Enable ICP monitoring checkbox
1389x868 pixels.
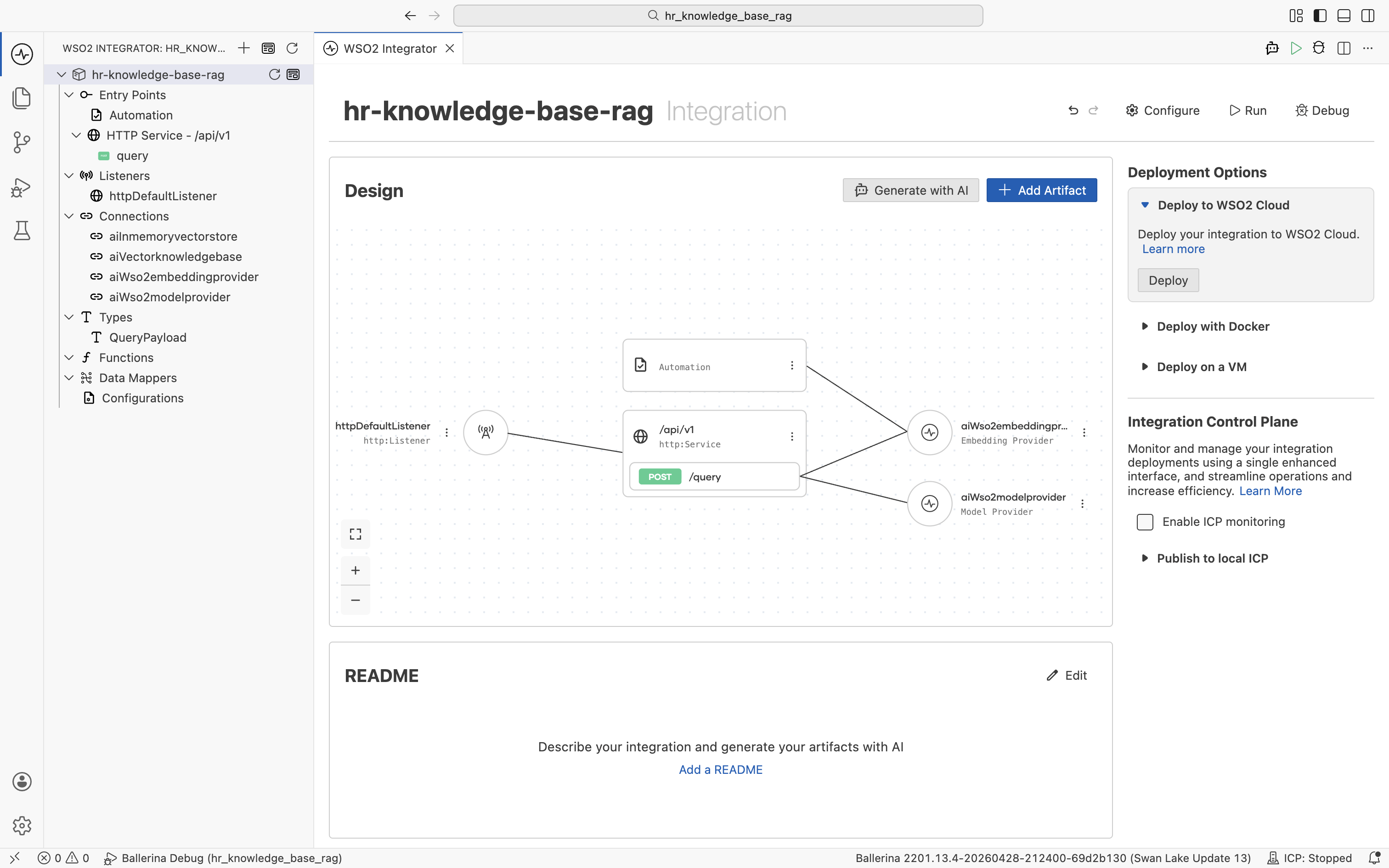(1145, 522)
